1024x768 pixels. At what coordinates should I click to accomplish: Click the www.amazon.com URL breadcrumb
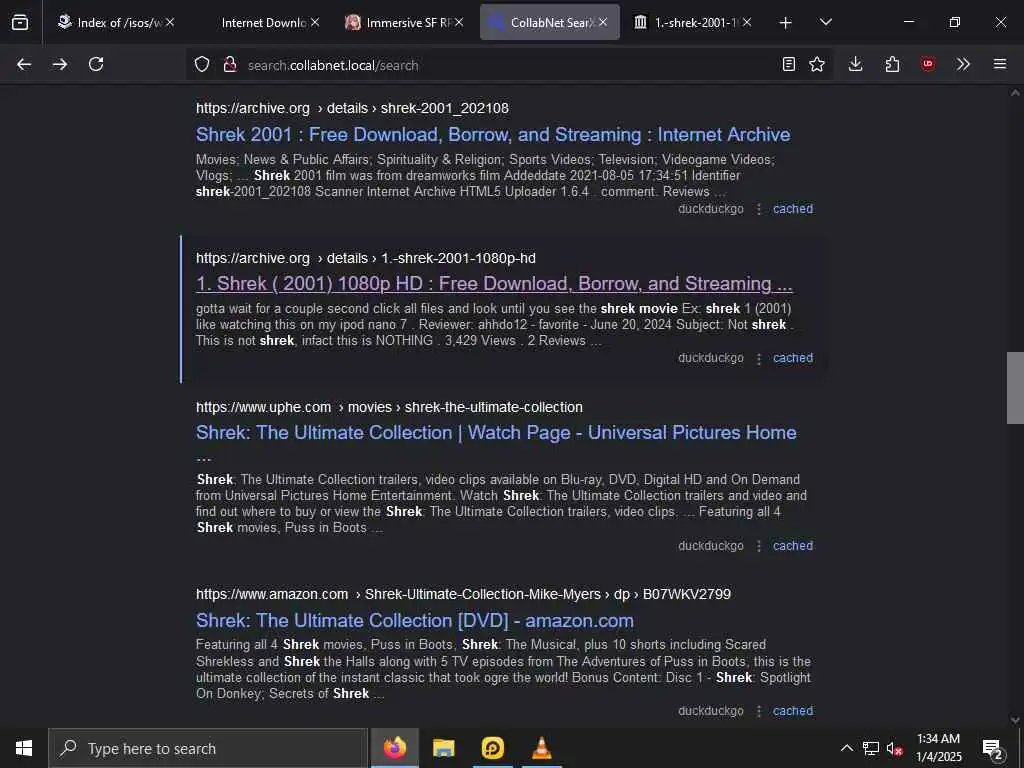pos(463,594)
